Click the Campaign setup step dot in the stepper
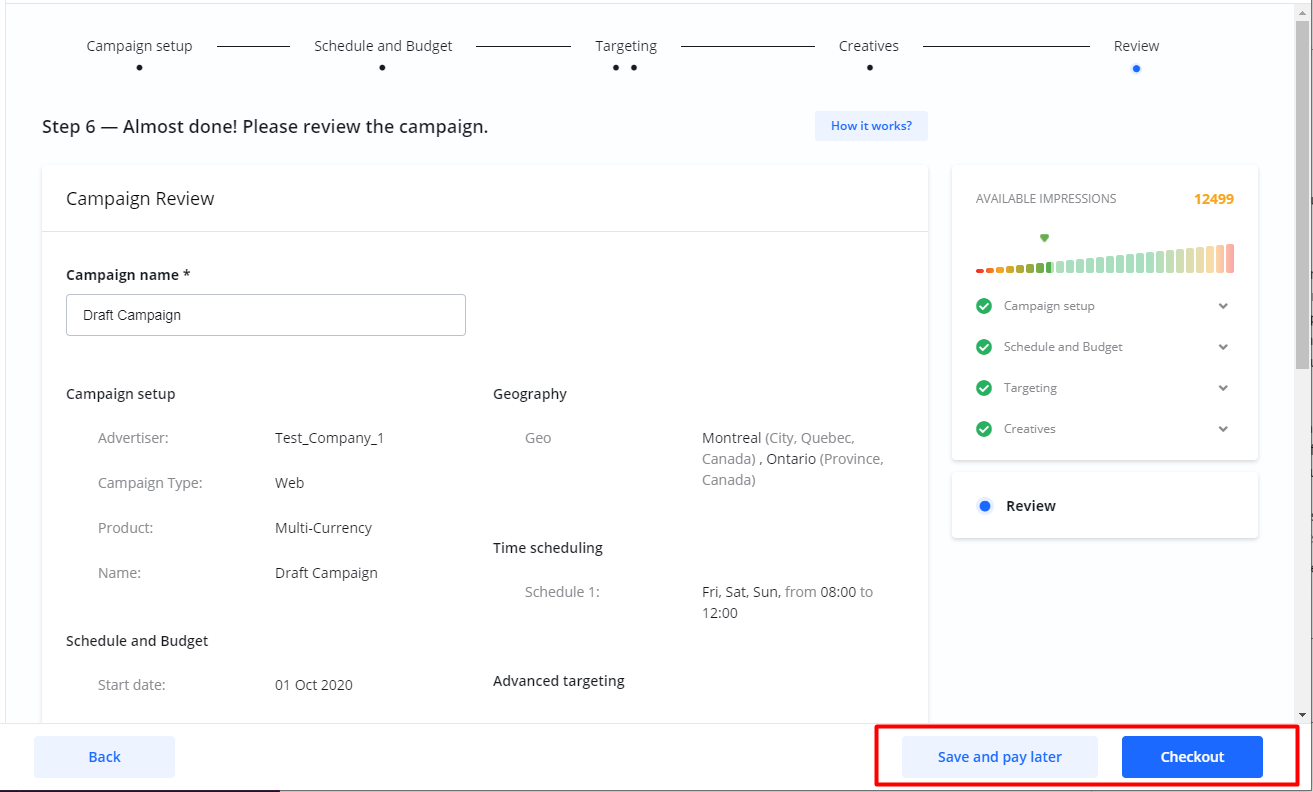Viewport: 1313px width, 792px height. click(139, 68)
